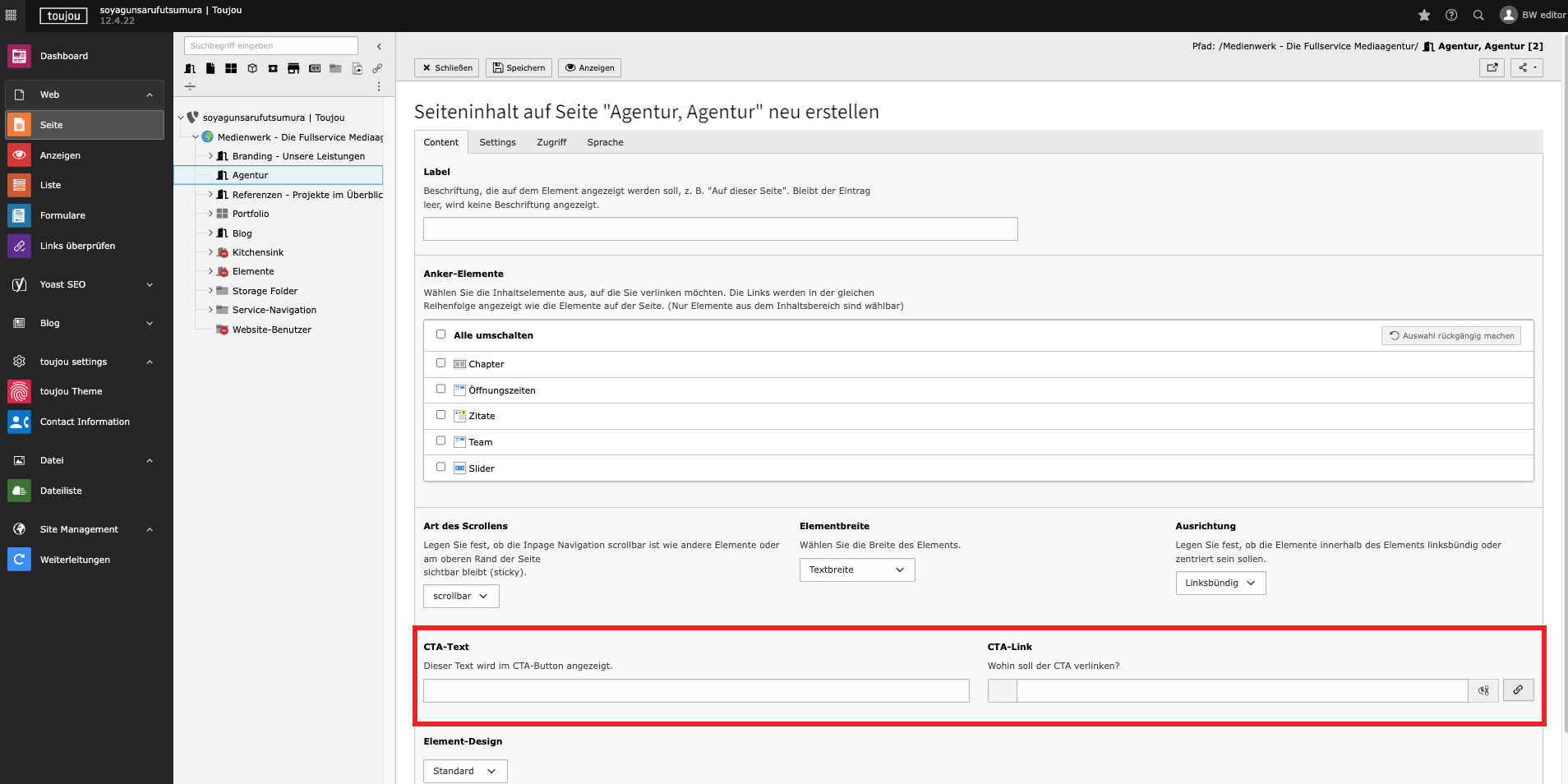Check the Slider anchor element
The height and width of the screenshot is (784, 1568).
pyautogui.click(x=440, y=467)
